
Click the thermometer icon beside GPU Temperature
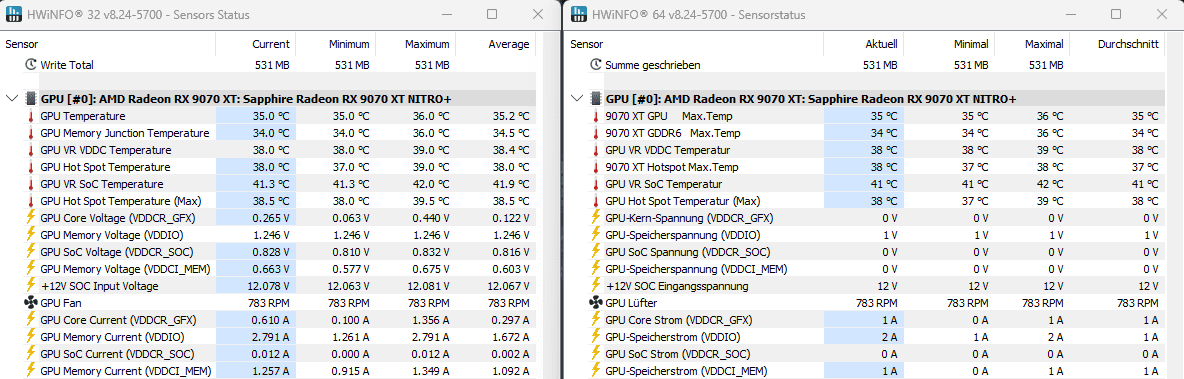click(31, 116)
